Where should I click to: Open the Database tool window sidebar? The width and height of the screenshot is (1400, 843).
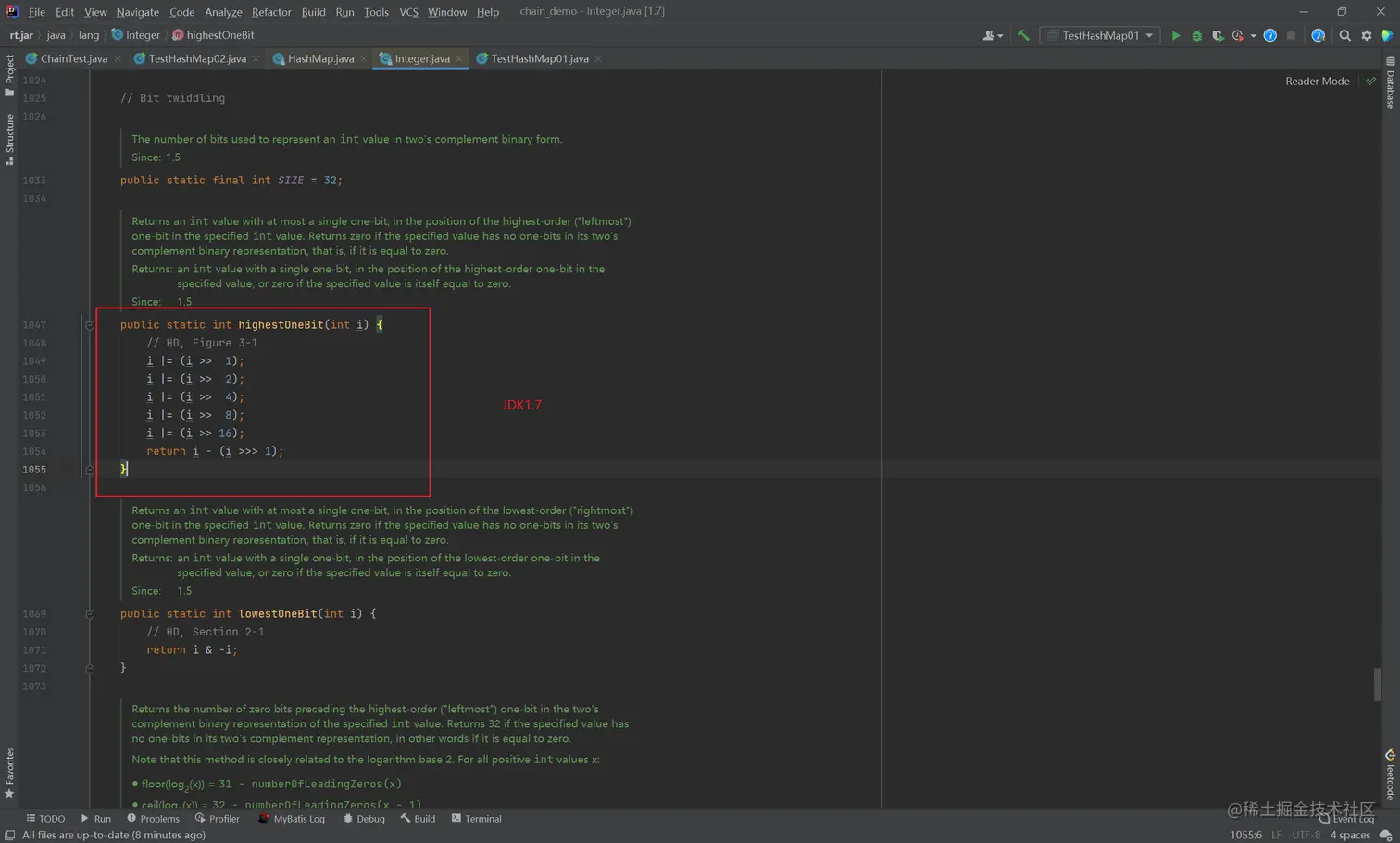[x=1391, y=82]
